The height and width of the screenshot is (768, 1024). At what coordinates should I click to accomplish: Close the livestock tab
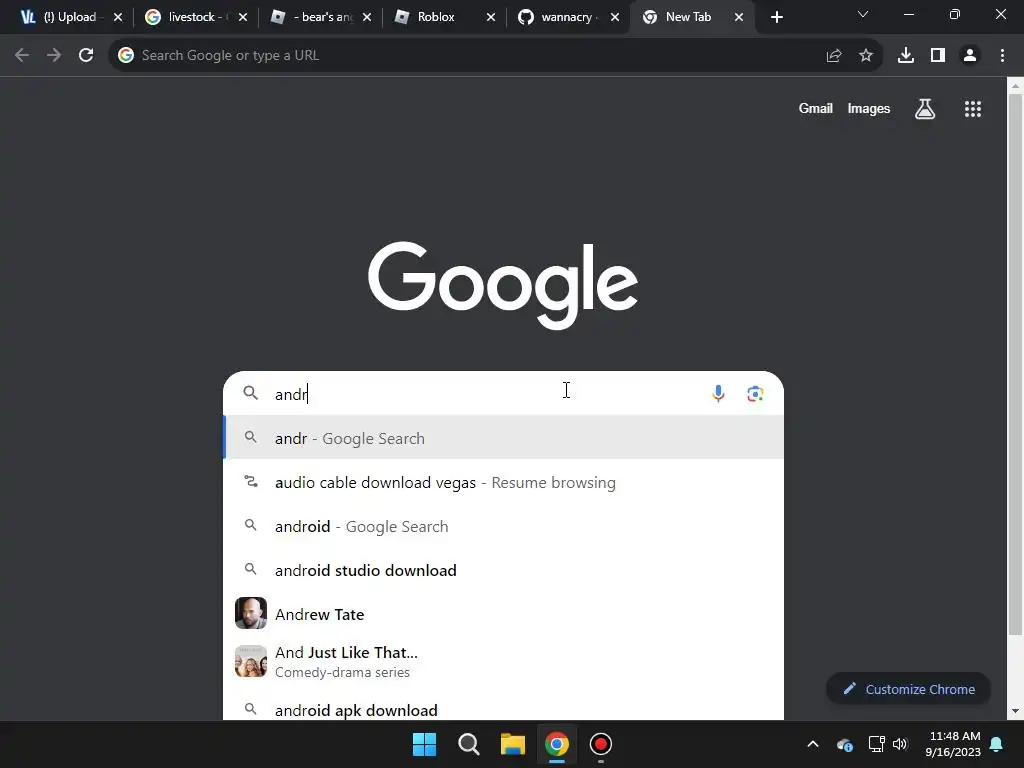[x=242, y=18]
